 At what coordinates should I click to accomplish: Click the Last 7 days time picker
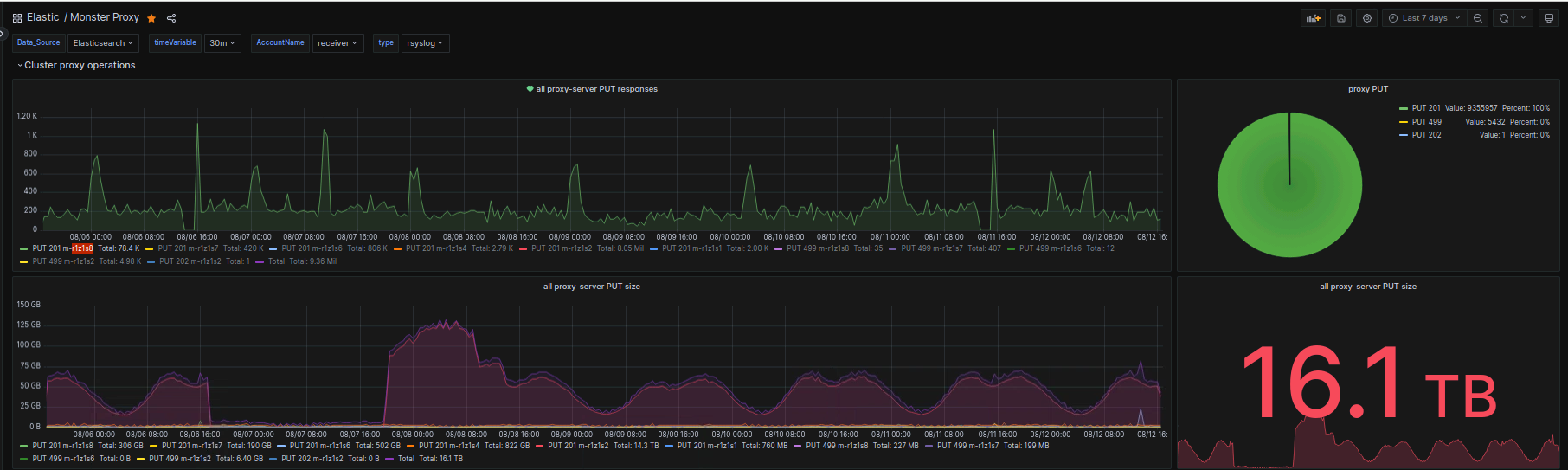(x=1424, y=18)
